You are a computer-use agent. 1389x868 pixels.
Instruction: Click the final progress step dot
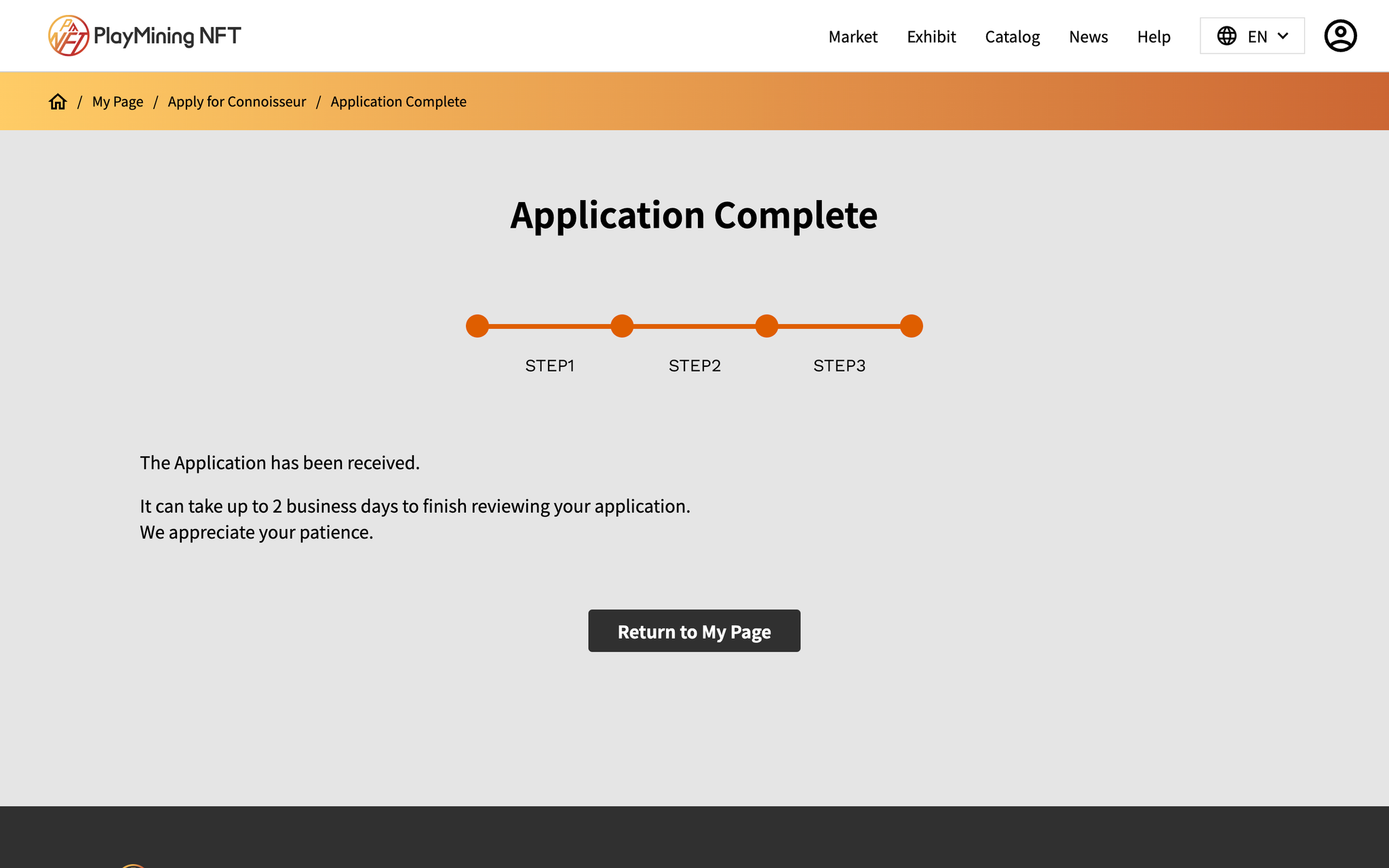click(x=912, y=326)
